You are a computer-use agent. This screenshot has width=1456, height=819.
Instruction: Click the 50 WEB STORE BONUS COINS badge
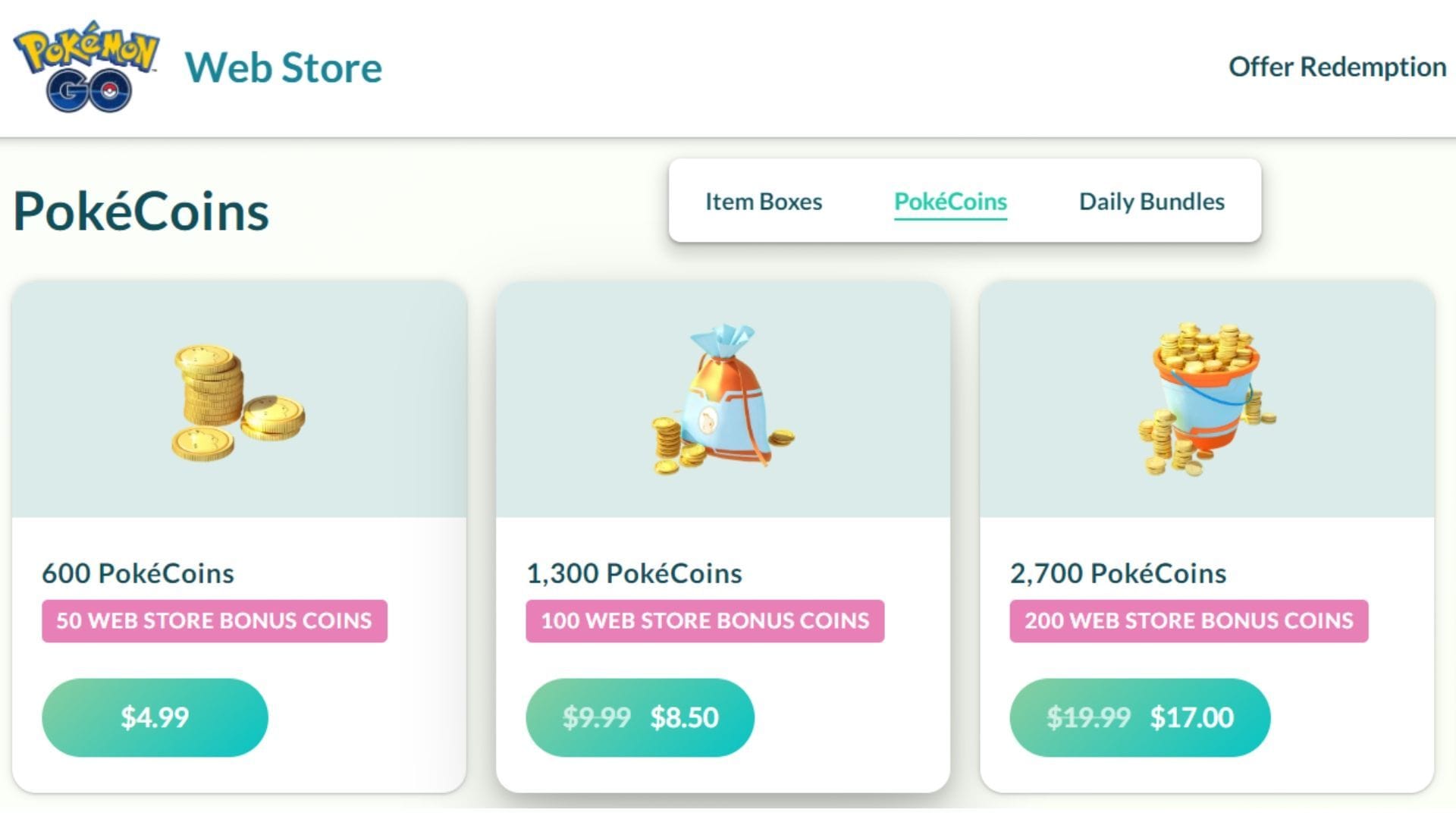(x=214, y=620)
